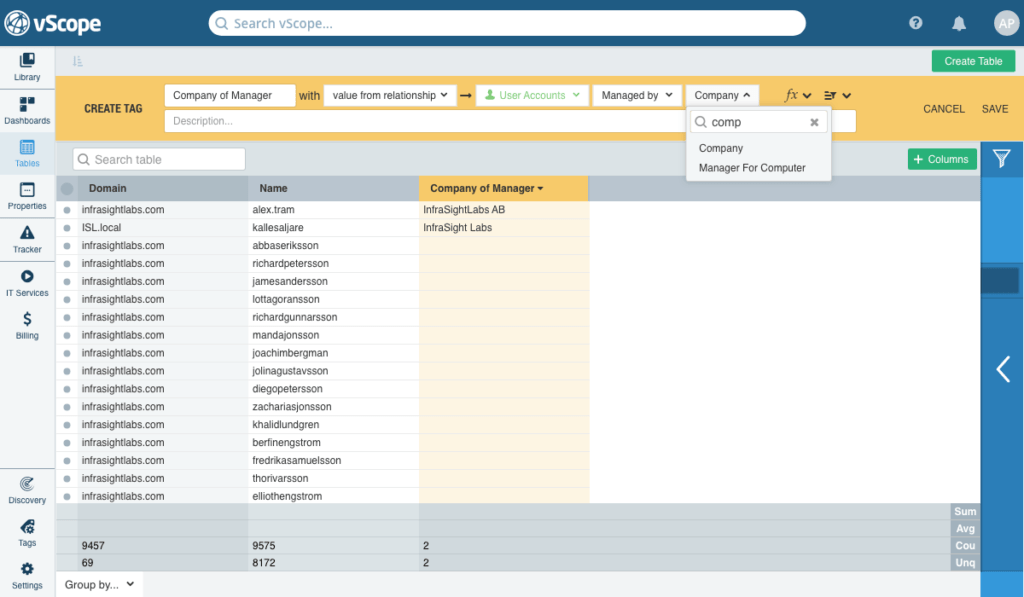Click the dark block in right blue panel

click(x=1000, y=281)
